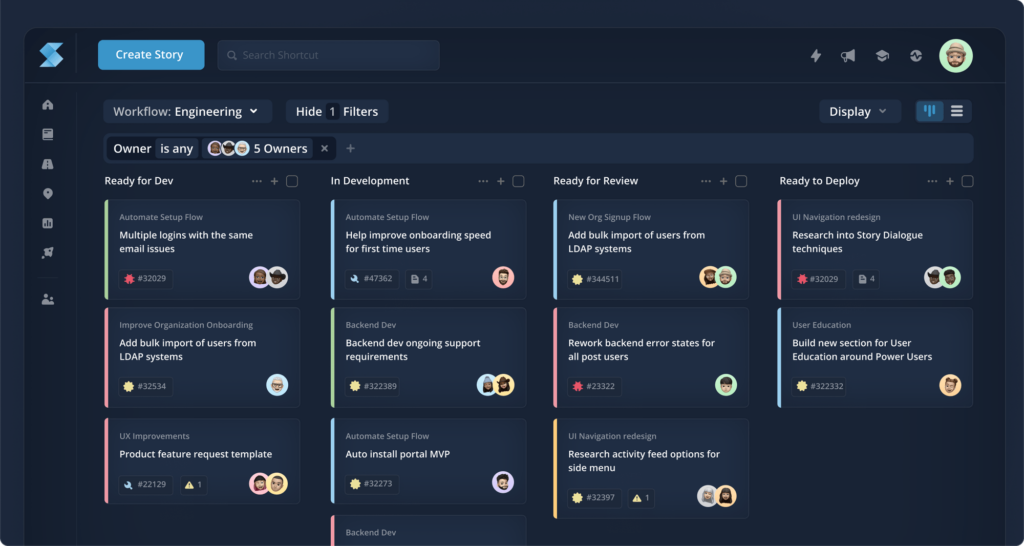Go to the Home sidebar icon
The width and height of the screenshot is (1024, 546).
click(x=48, y=104)
